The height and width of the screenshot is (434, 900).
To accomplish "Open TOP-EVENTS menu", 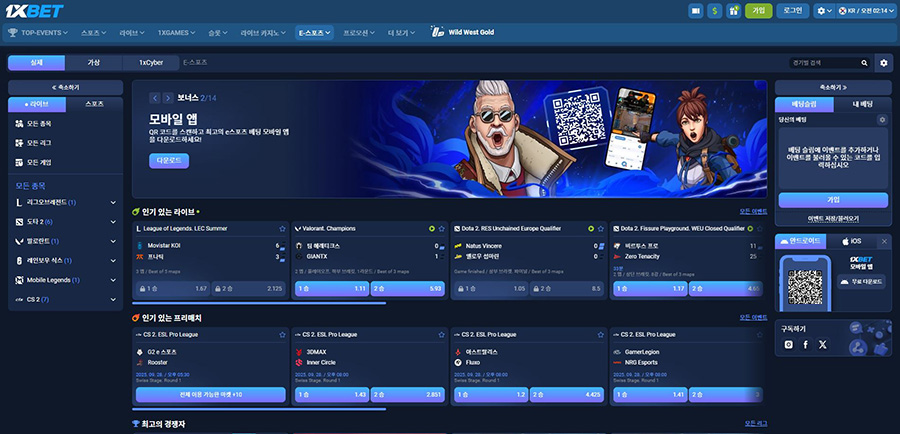I will click(x=38, y=33).
